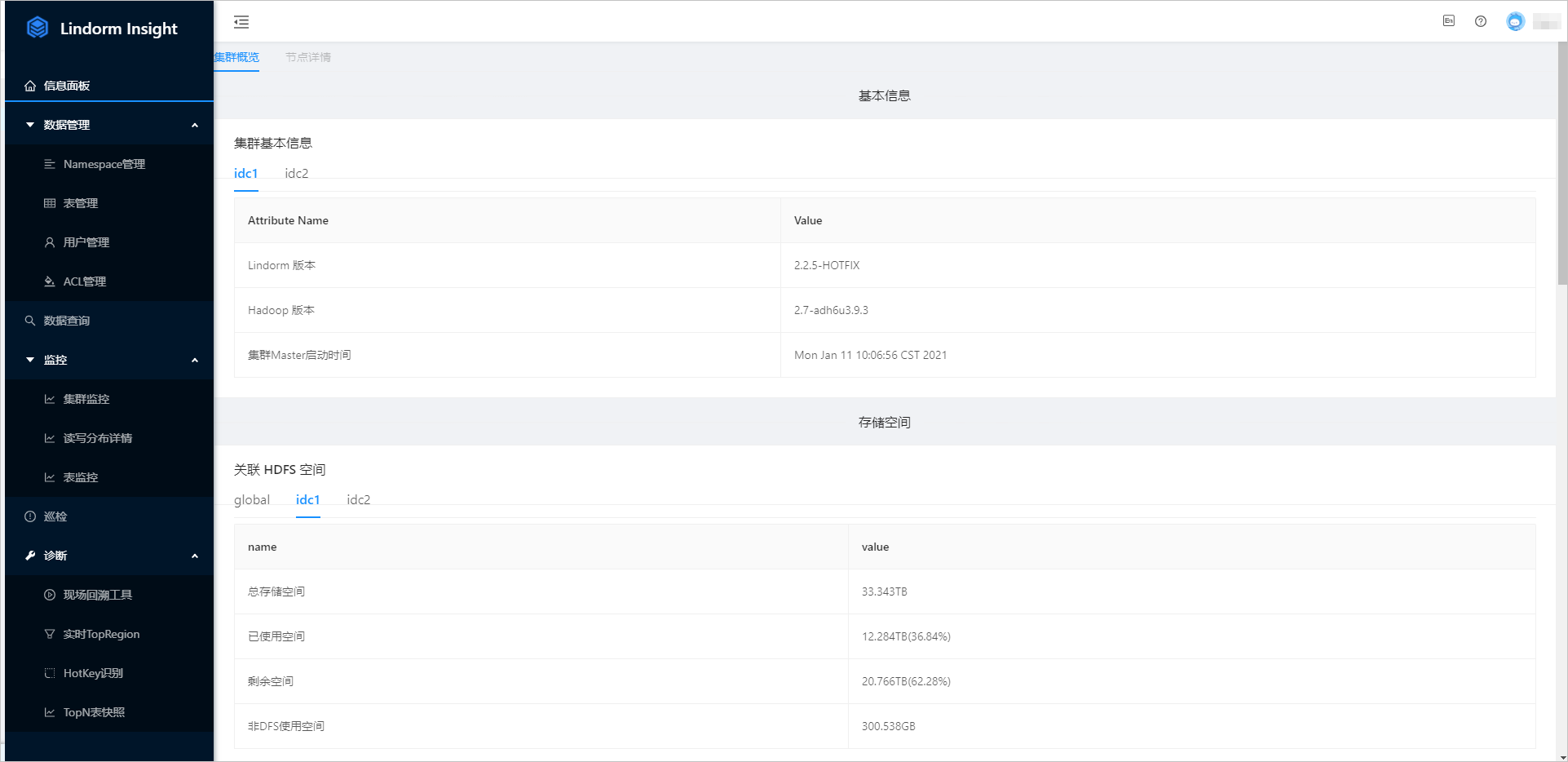Click the 非DFS使用空间 value 300.538GB
This screenshot has height=762, width=1568.
click(888, 726)
